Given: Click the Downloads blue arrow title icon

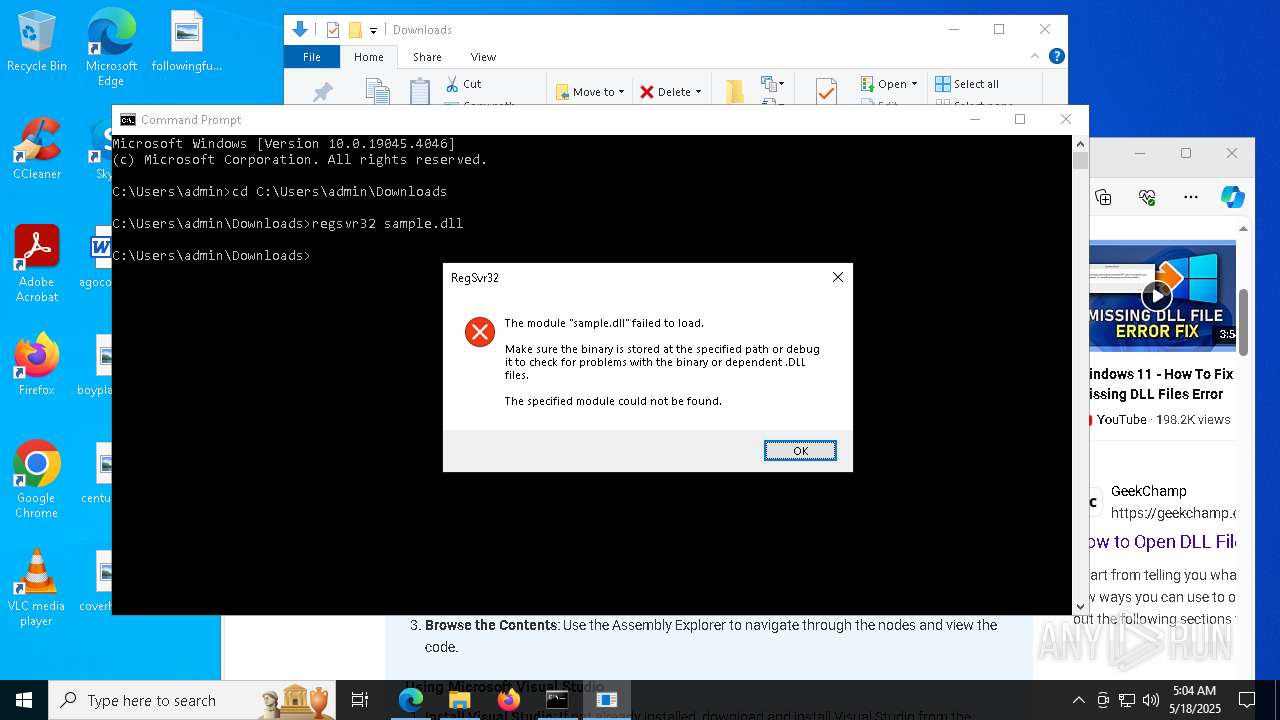Looking at the screenshot, I should click(x=299, y=30).
